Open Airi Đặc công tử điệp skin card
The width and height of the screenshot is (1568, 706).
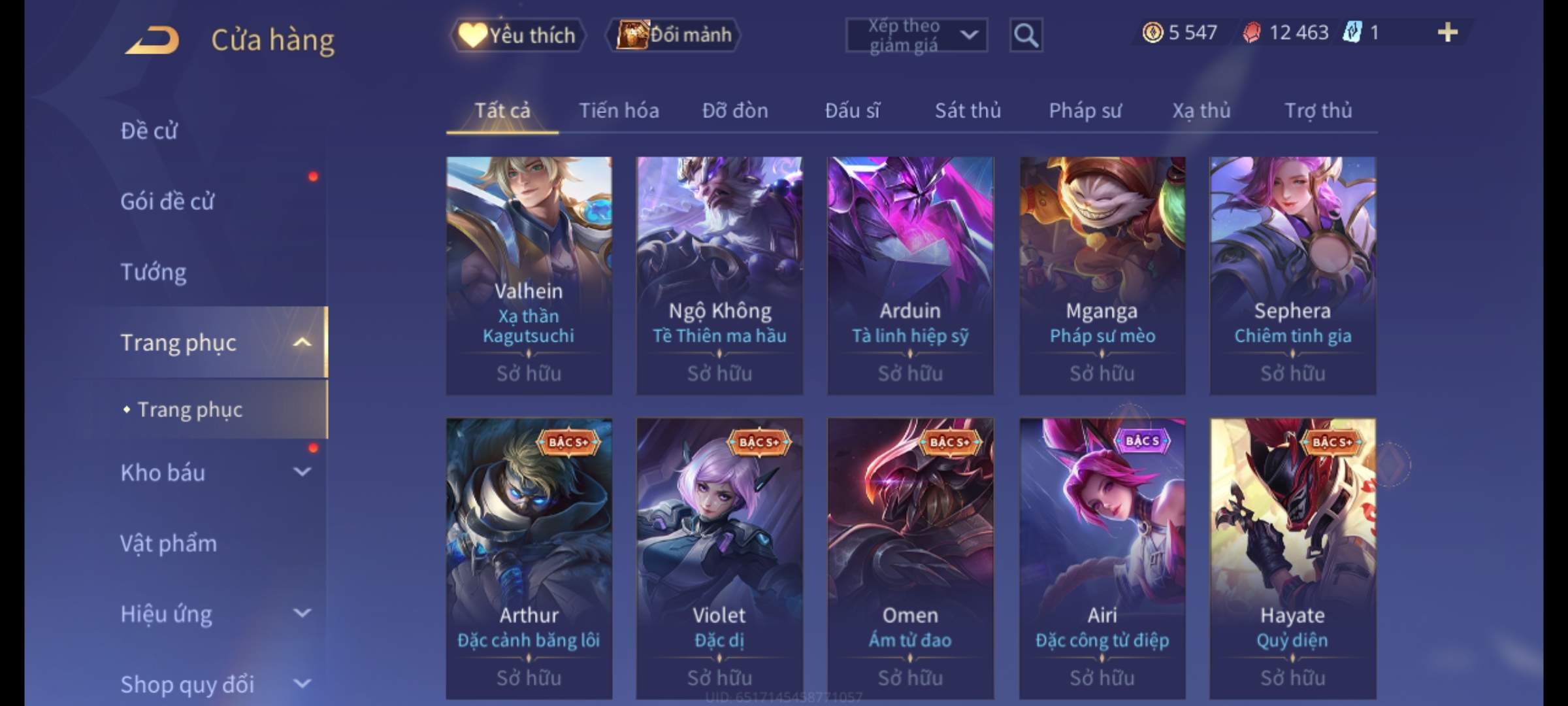tap(1102, 559)
